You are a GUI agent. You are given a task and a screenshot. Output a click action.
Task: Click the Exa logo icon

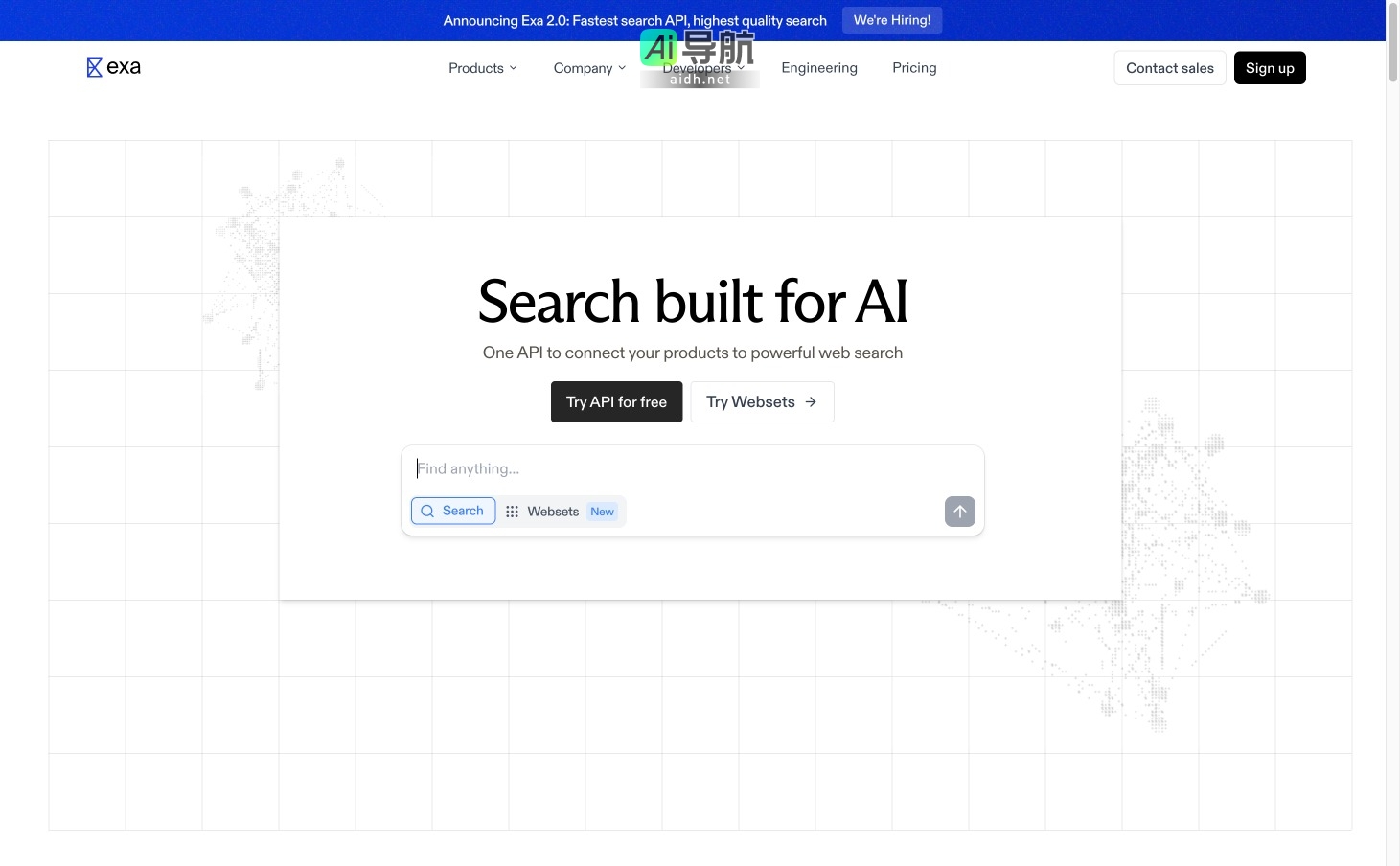[94, 68]
